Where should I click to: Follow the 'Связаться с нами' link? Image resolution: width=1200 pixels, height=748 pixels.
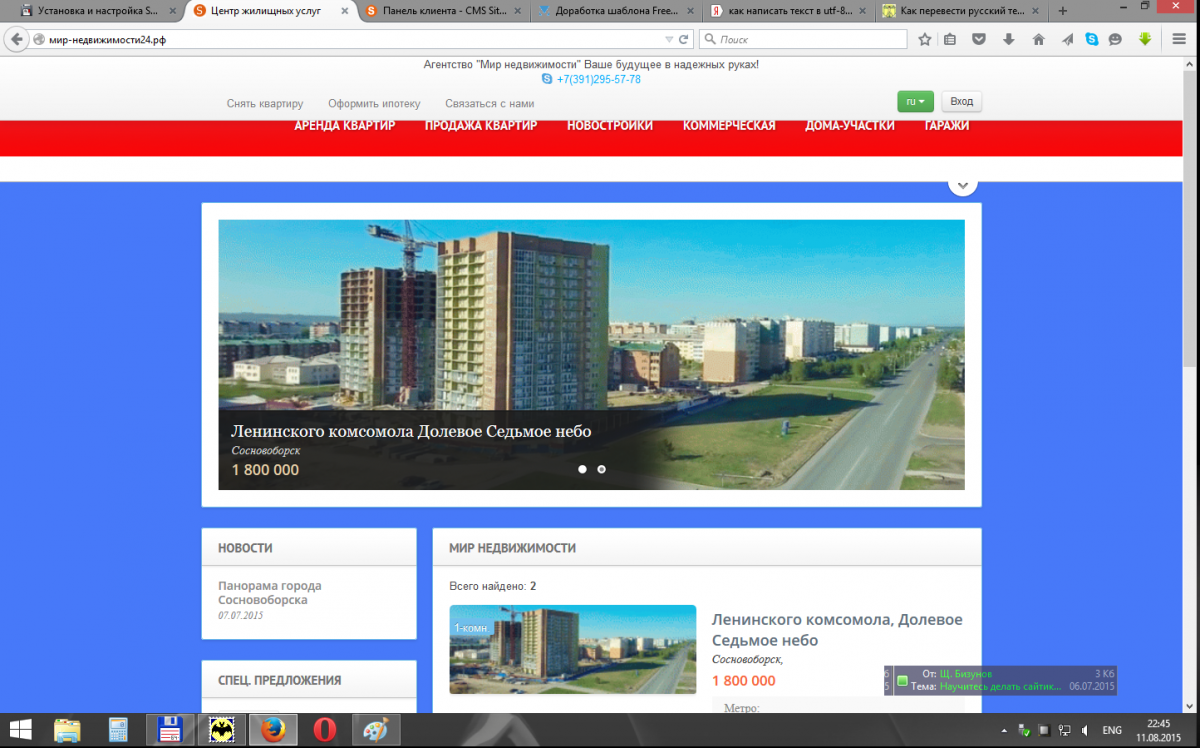point(489,104)
